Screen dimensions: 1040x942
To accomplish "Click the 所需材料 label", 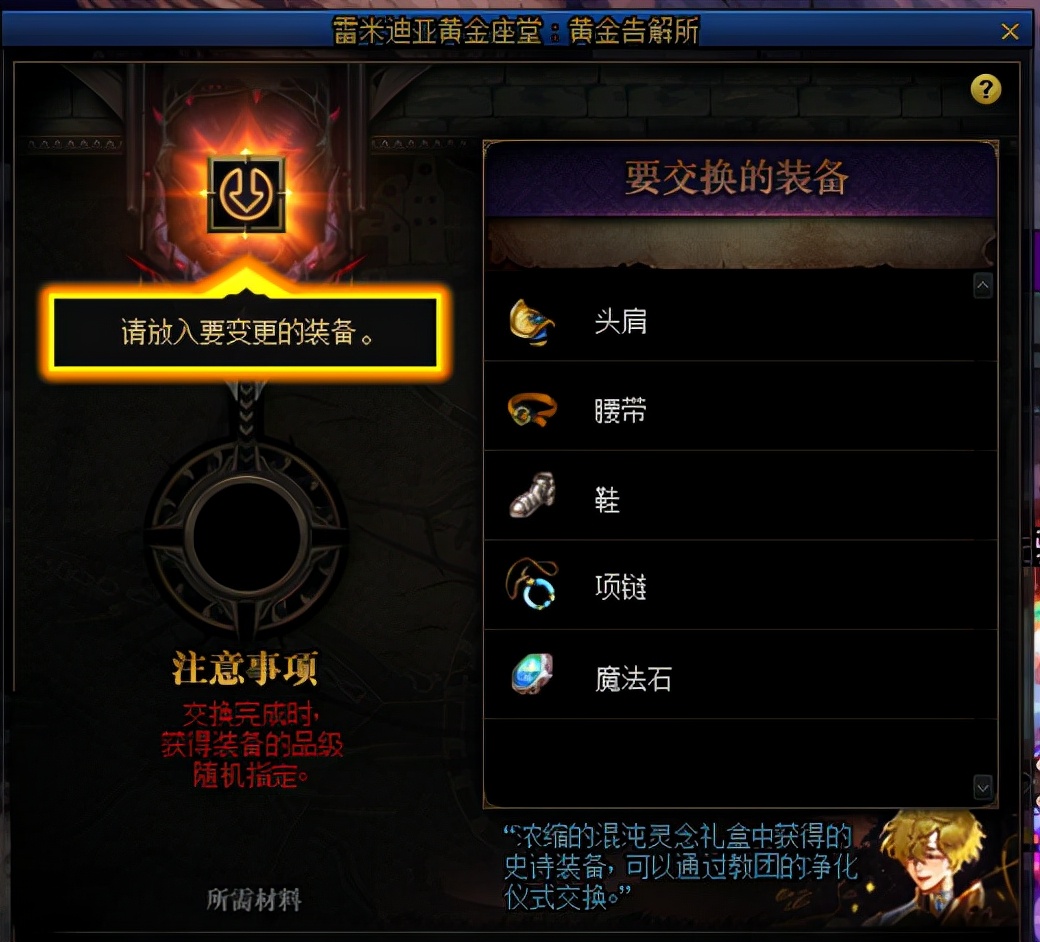I will coord(254,900).
